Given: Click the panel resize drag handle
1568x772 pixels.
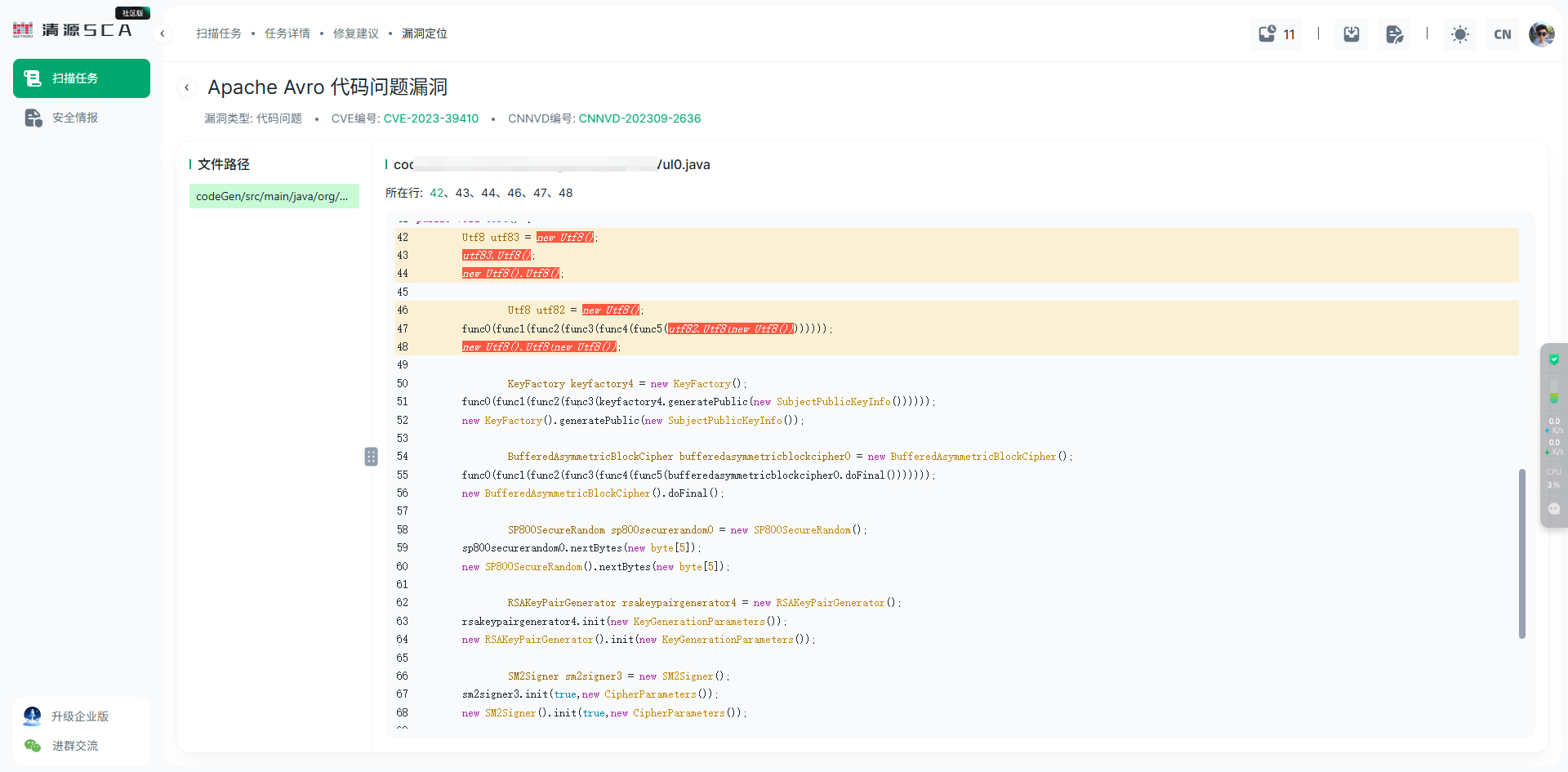Looking at the screenshot, I should click(x=372, y=457).
